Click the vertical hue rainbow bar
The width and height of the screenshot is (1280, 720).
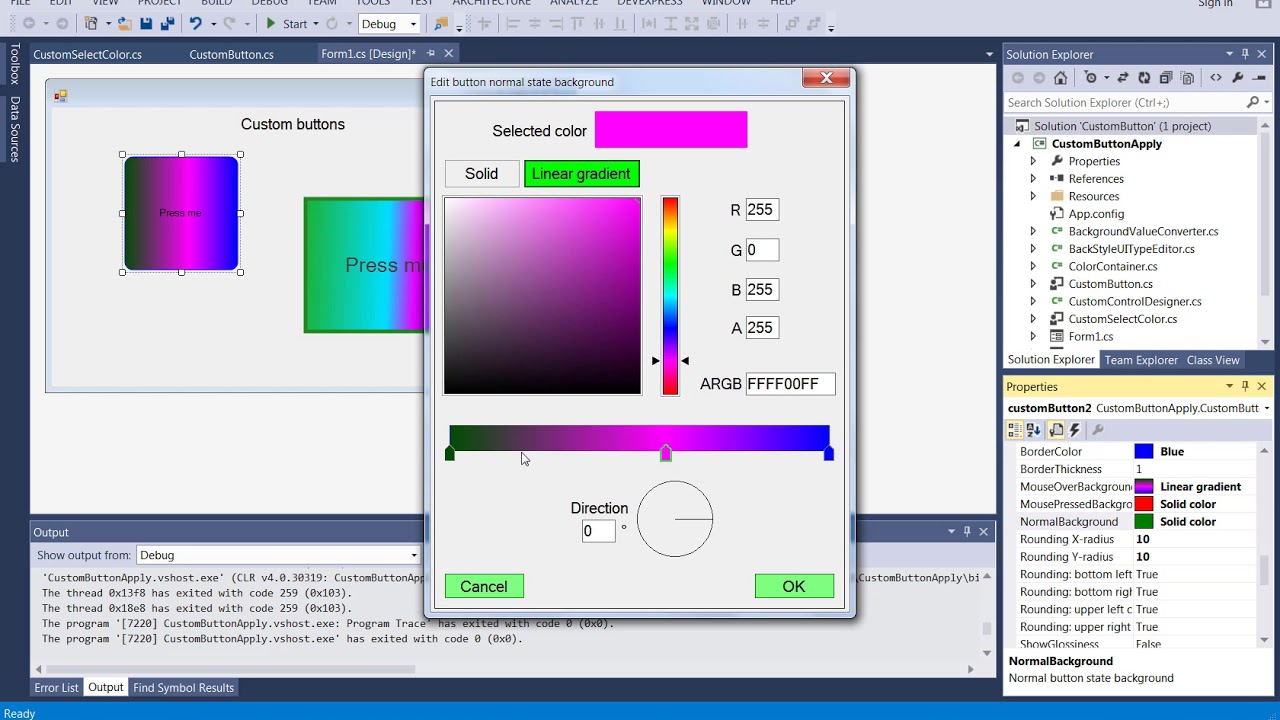click(x=670, y=296)
